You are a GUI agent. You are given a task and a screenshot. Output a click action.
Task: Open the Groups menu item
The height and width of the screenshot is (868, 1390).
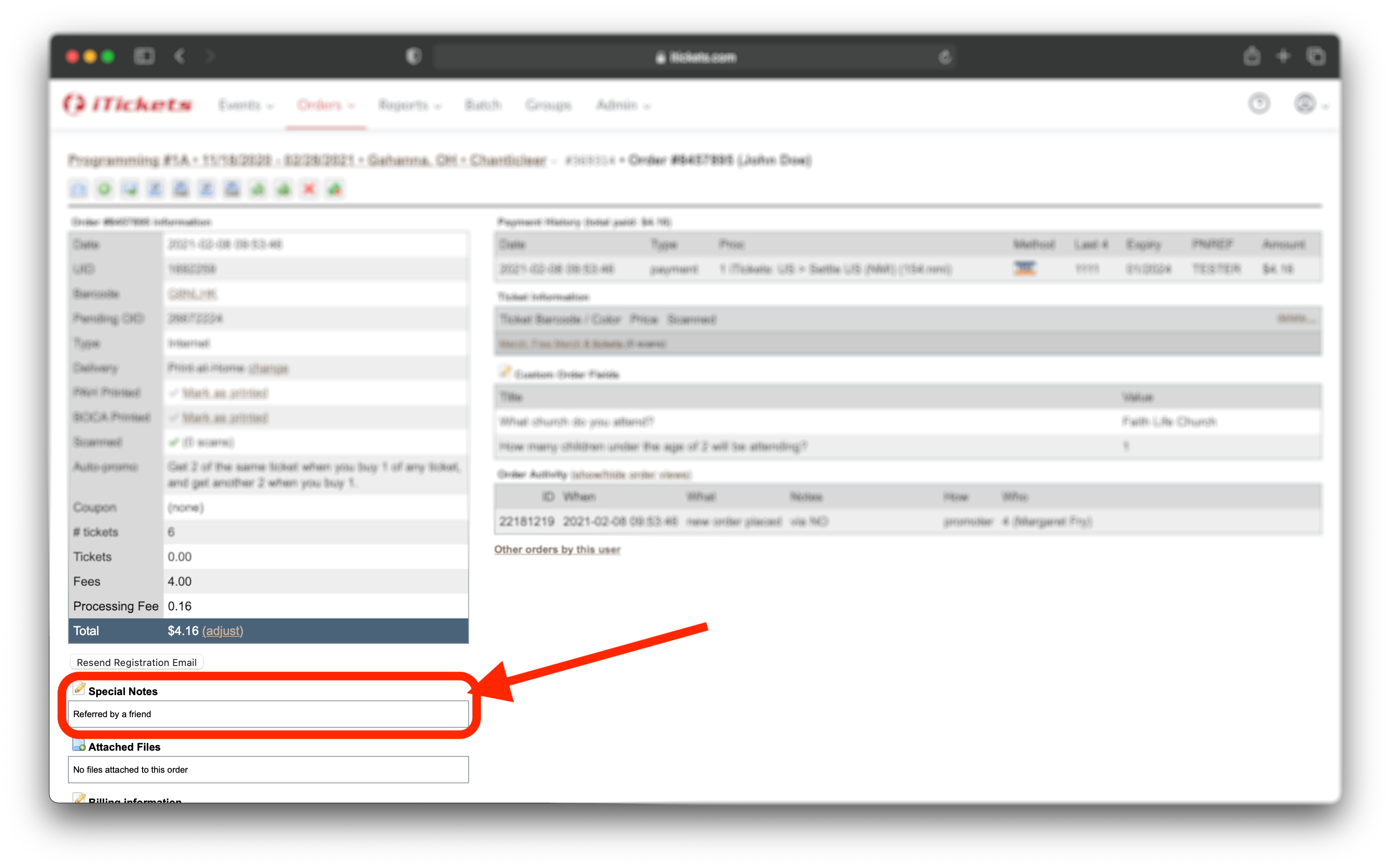[548, 105]
